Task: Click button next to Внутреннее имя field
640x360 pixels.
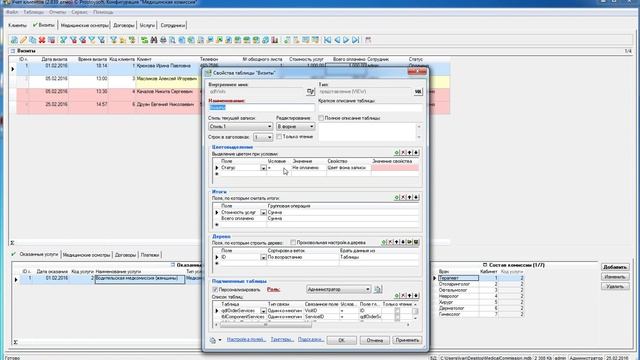Action: pos(310,91)
